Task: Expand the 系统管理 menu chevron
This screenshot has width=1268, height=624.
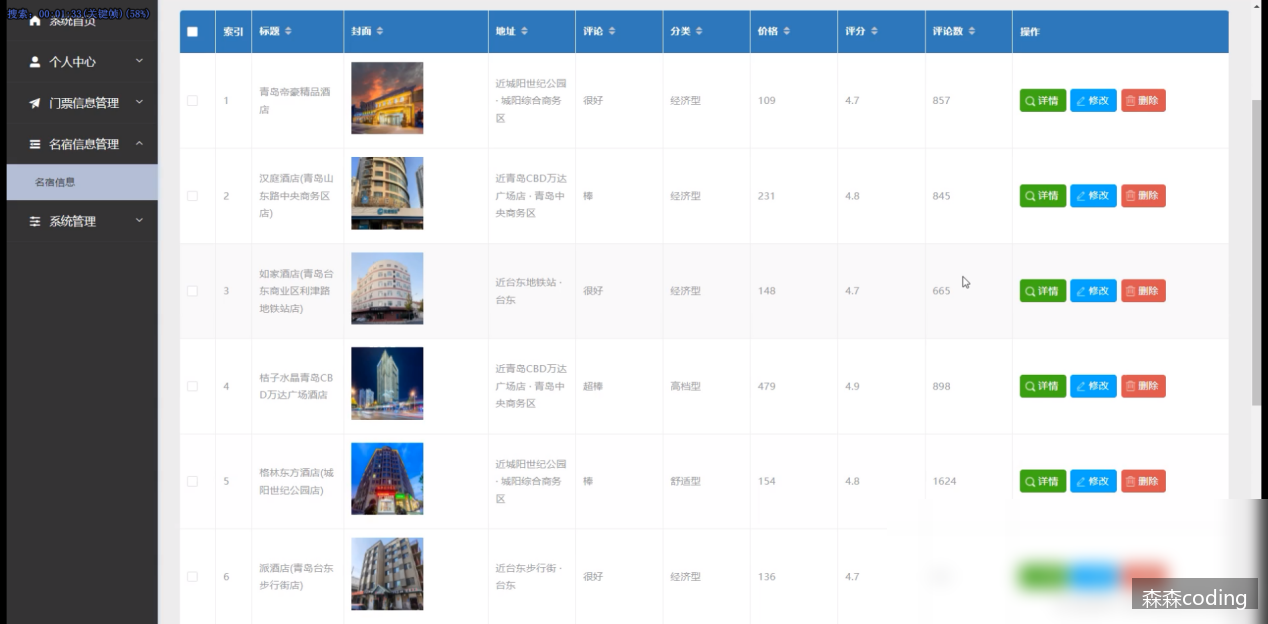Action: coord(139,221)
